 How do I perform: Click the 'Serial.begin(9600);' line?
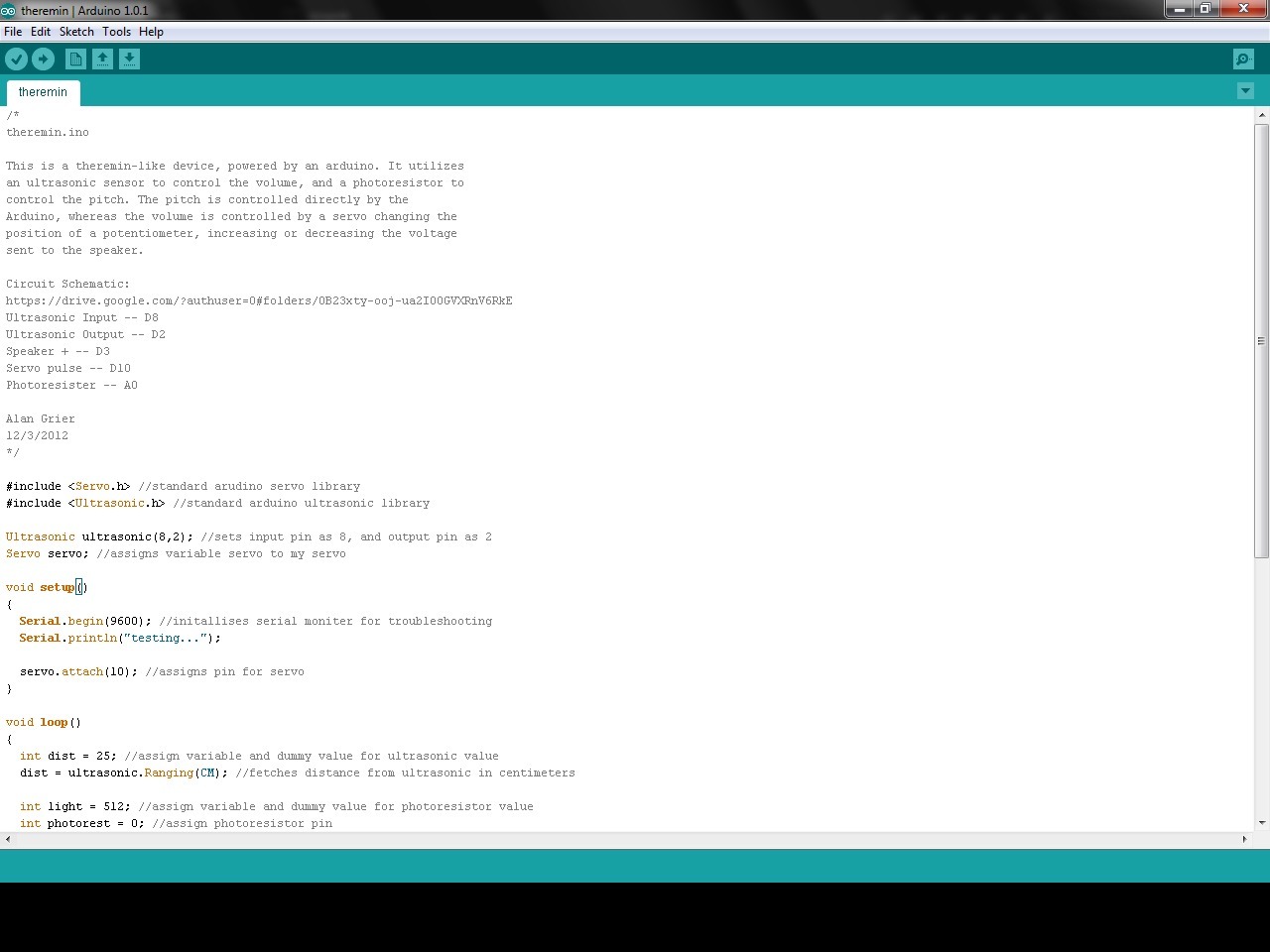[x=256, y=621]
